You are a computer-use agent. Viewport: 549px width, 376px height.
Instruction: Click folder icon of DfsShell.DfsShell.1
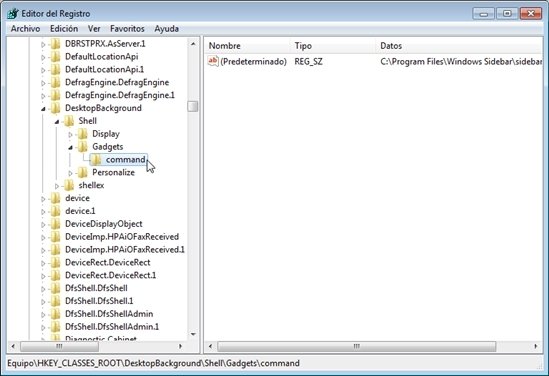point(55,301)
